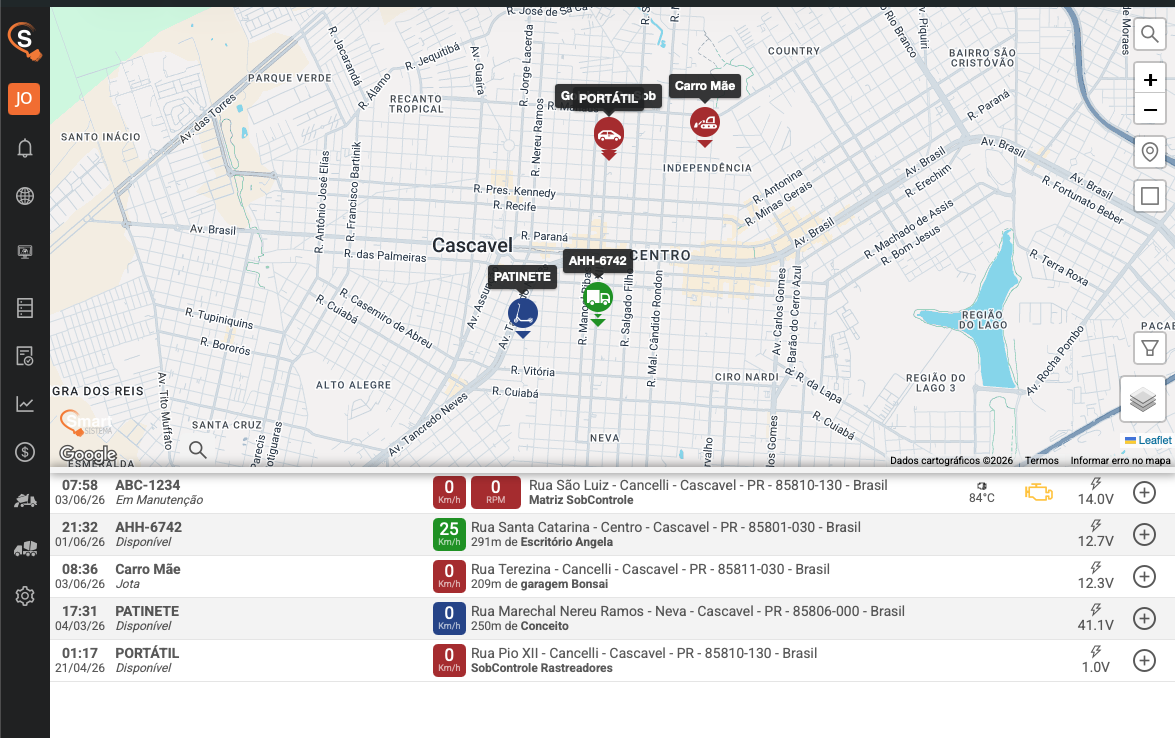1175x738 pixels.
Task: Open the globe map view in sidebar
Action: (x=25, y=196)
